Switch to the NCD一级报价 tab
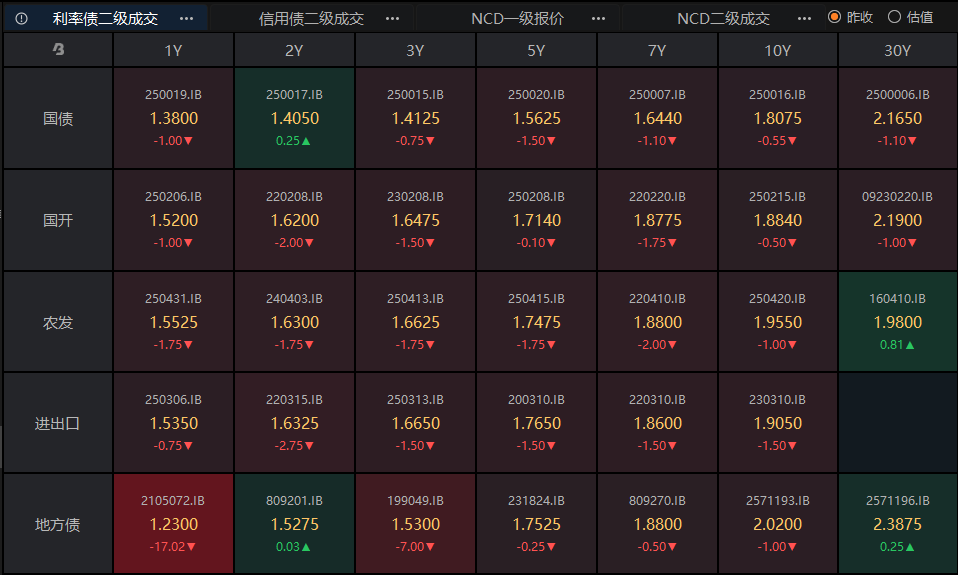This screenshot has width=958, height=575. tap(517, 18)
